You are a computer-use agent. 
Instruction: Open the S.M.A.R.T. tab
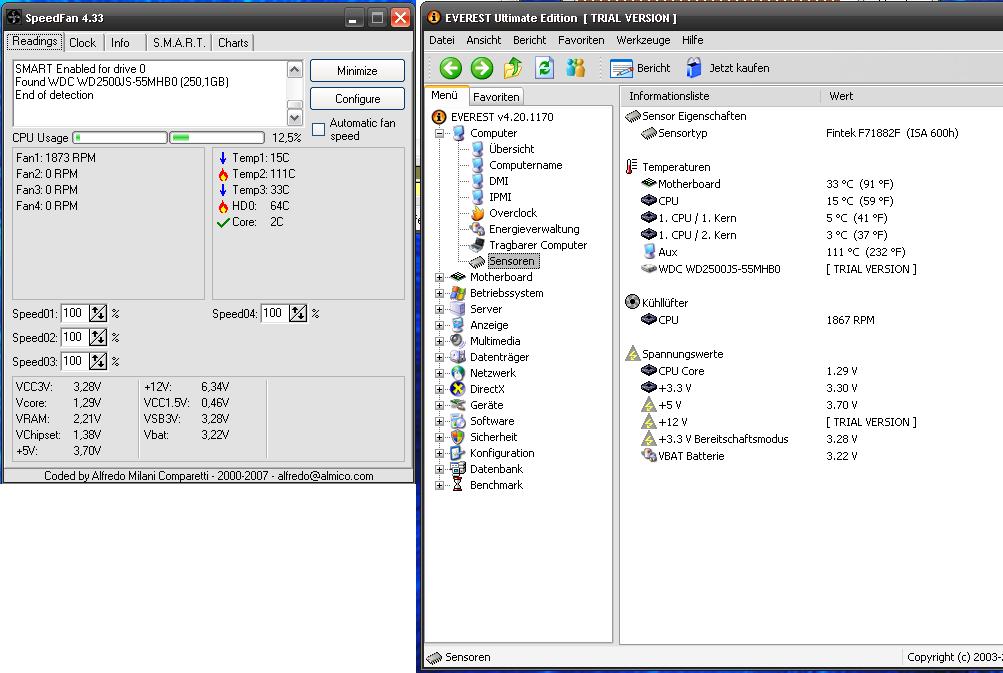click(x=179, y=43)
